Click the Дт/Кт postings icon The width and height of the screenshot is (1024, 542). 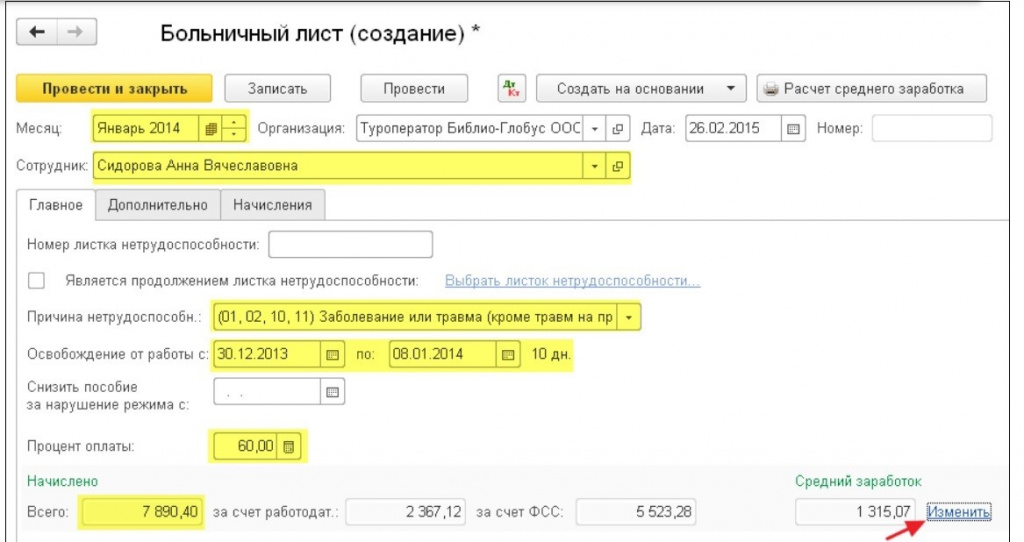click(x=511, y=88)
